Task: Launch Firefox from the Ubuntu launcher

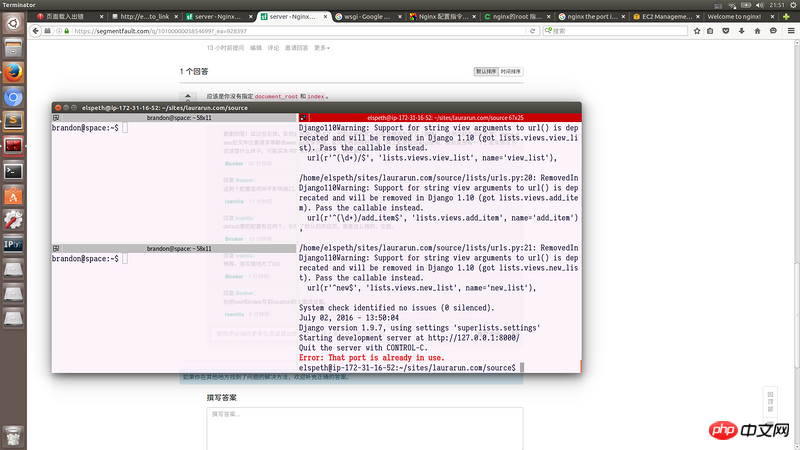Action: (13, 72)
